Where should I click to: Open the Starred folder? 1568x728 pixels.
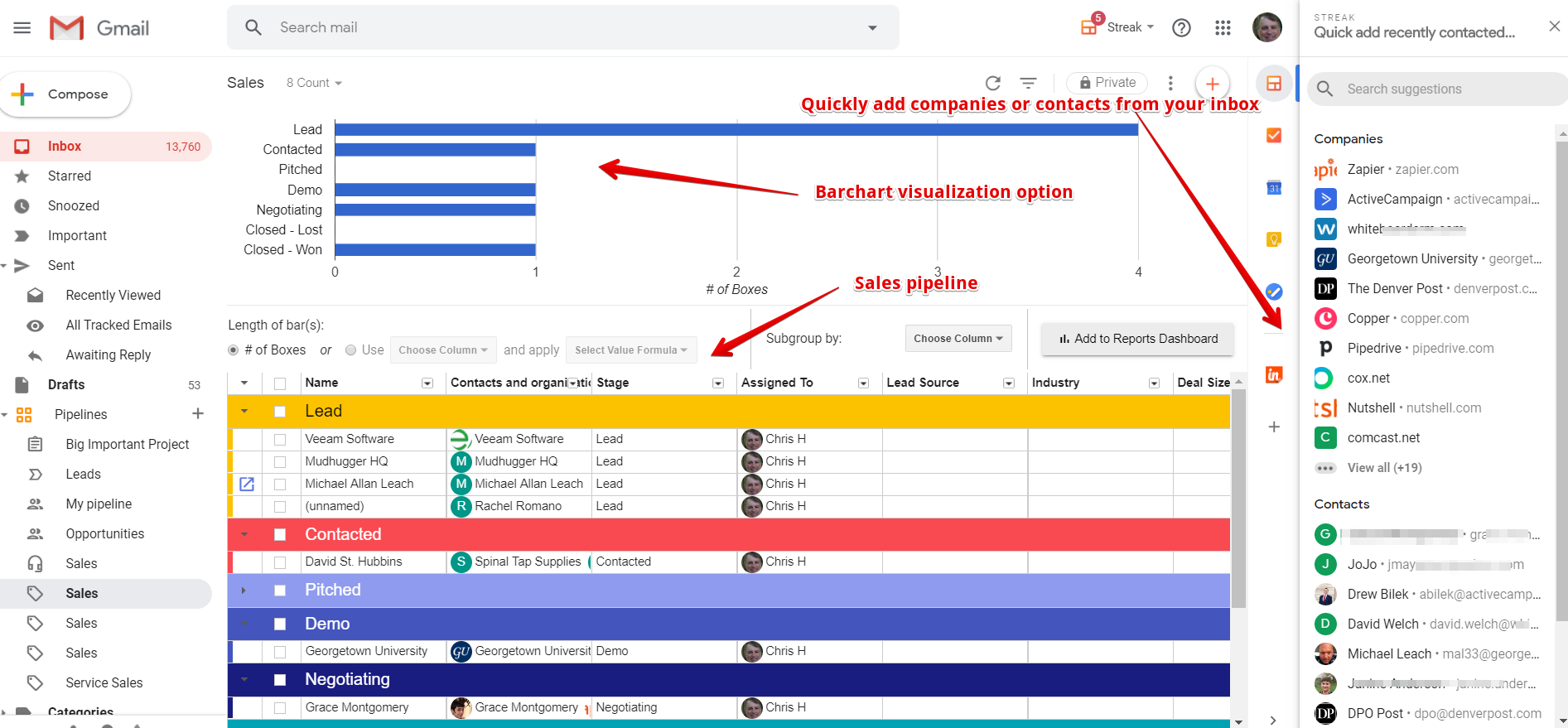point(70,176)
